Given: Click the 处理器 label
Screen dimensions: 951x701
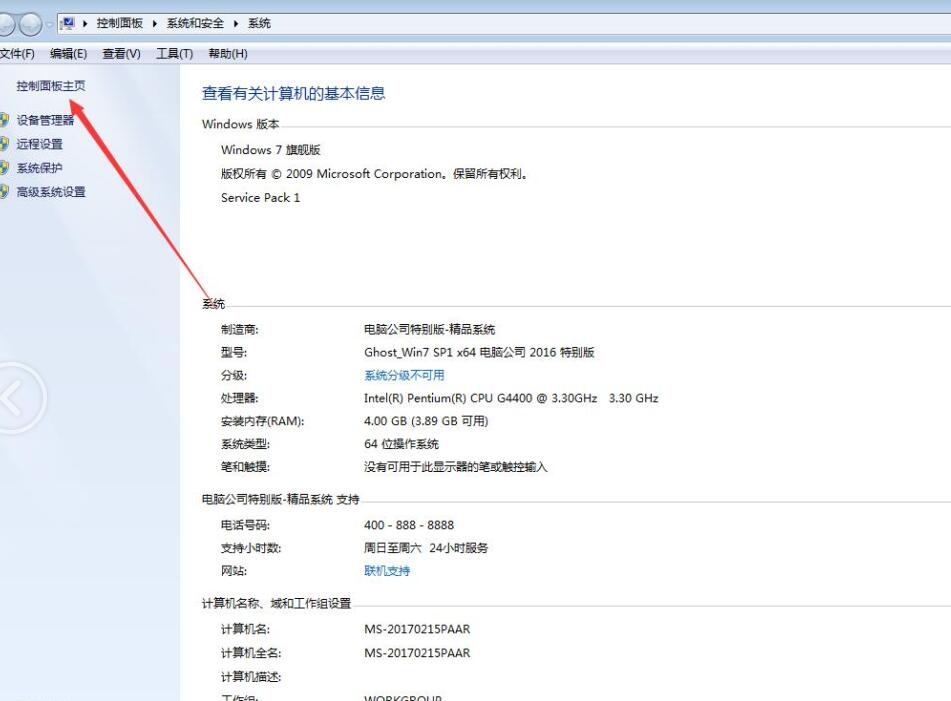Looking at the screenshot, I should (x=240, y=398).
